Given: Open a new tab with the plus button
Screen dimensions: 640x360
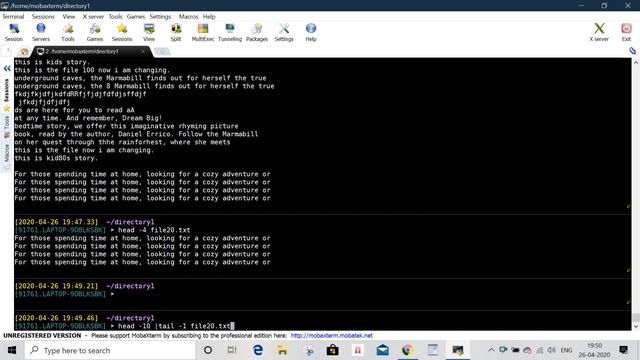Looking at the screenshot, I should 162,51.
